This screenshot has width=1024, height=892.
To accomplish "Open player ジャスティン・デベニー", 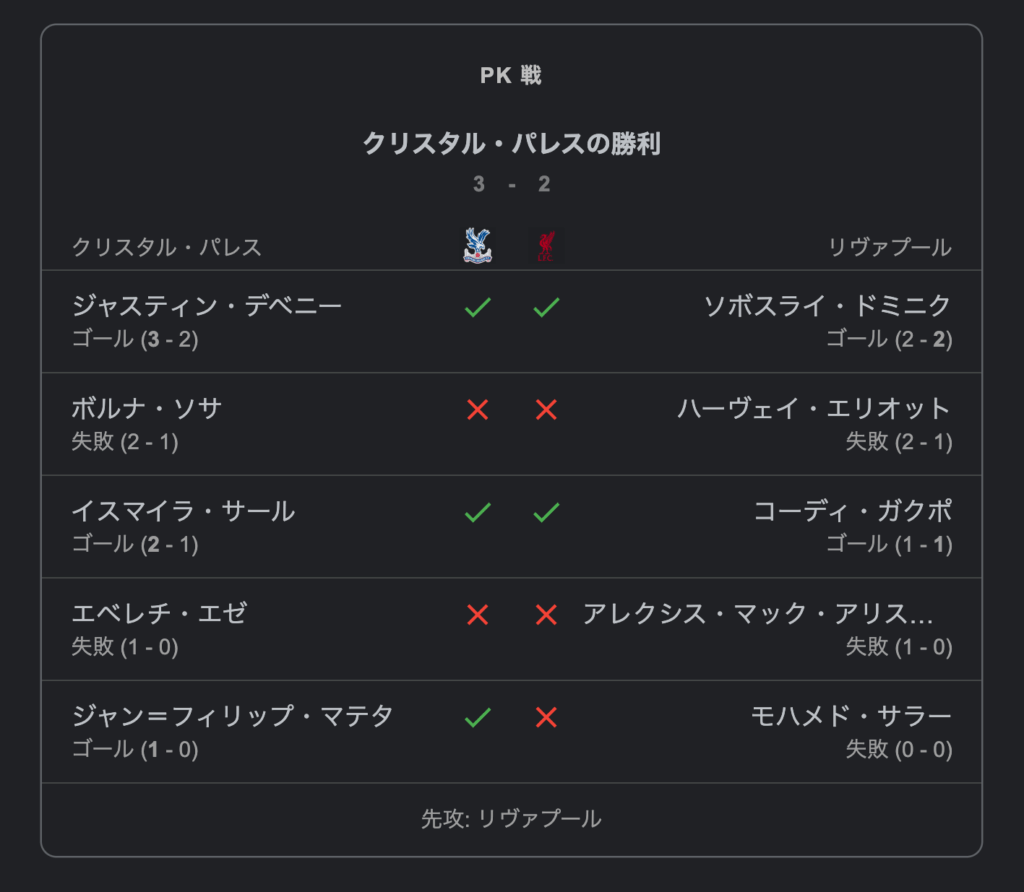I will point(206,306).
